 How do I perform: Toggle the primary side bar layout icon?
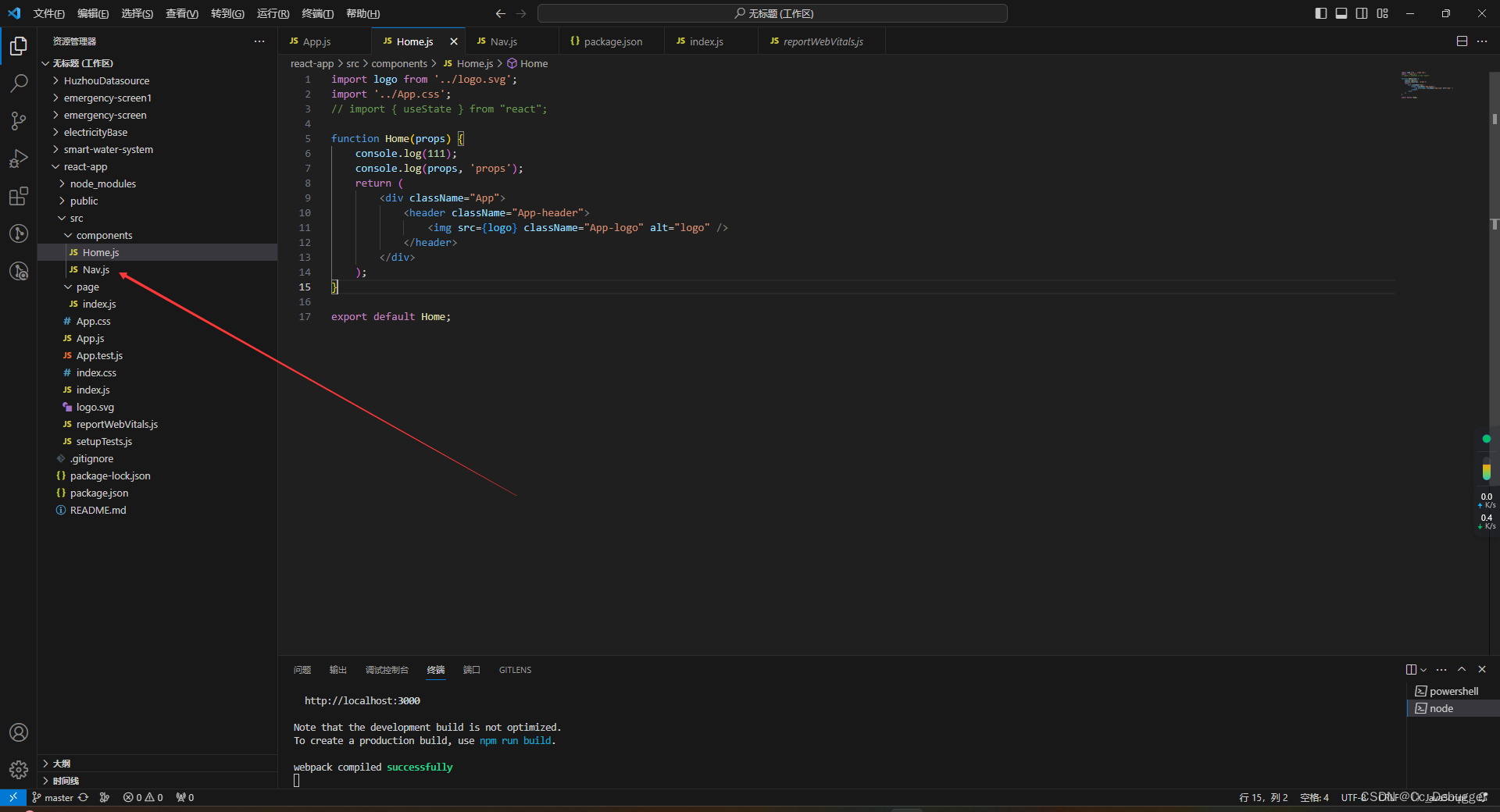pyautogui.click(x=1321, y=13)
